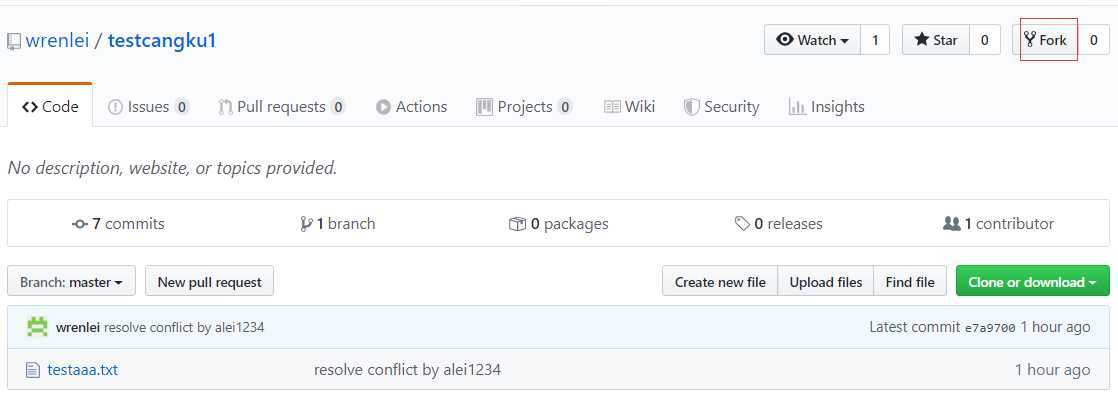The width and height of the screenshot is (1118, 394).
Task: Switch to the Issues tab
Action: click(x=148, y=107)
